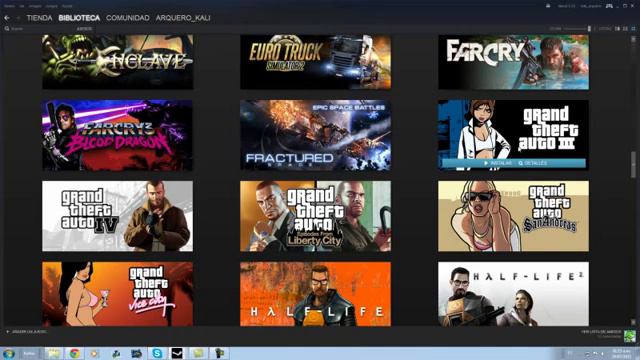Select Euro Truck Simulator 2 tile

coord(316,62)
